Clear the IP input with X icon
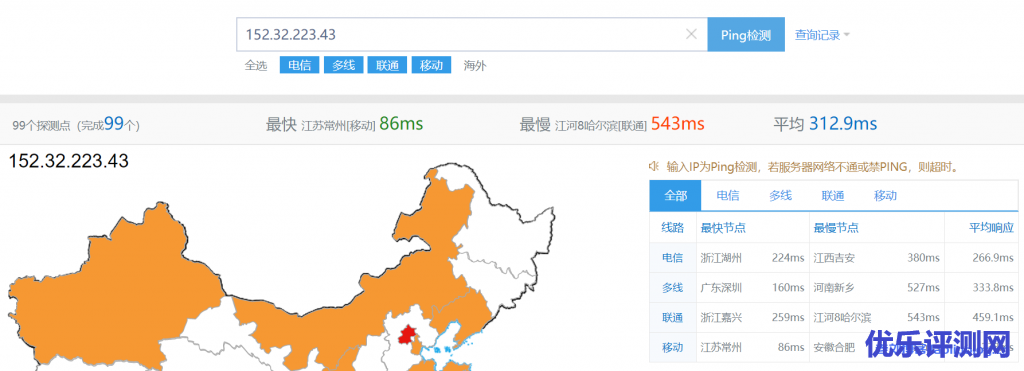The width and height of the screenshot is (1024, 371). click(x=691, y=35)
